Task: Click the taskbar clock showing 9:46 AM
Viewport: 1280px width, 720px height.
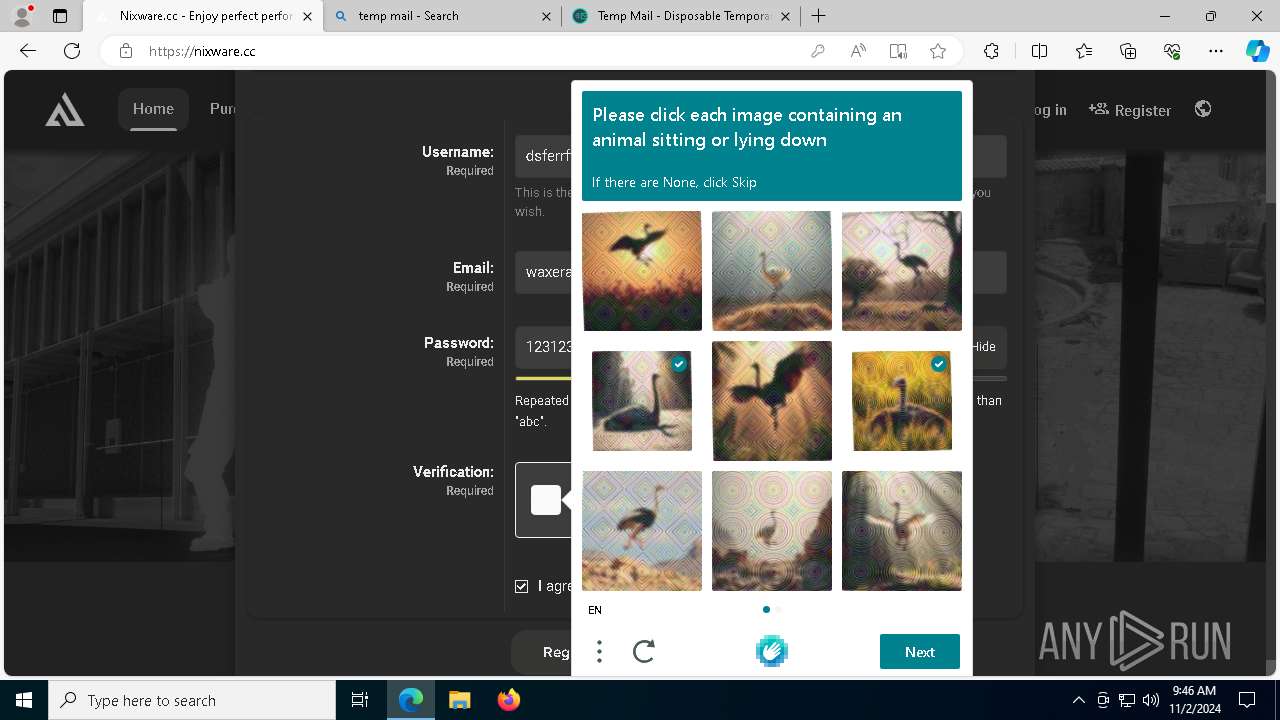Action: pyautogui.click(x=1194, y=700)
